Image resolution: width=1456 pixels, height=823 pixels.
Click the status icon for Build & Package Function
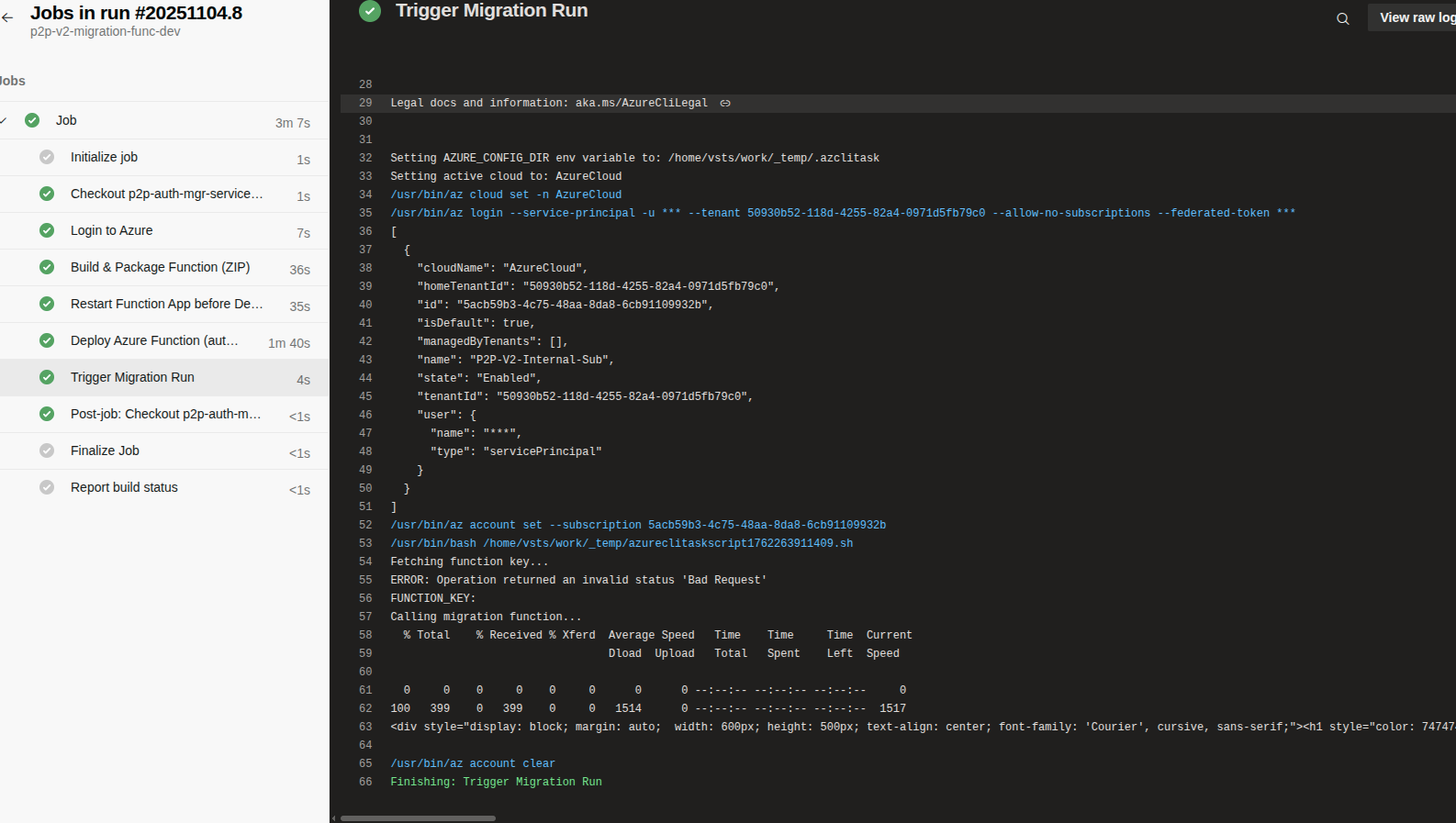[x=47, y=267]
